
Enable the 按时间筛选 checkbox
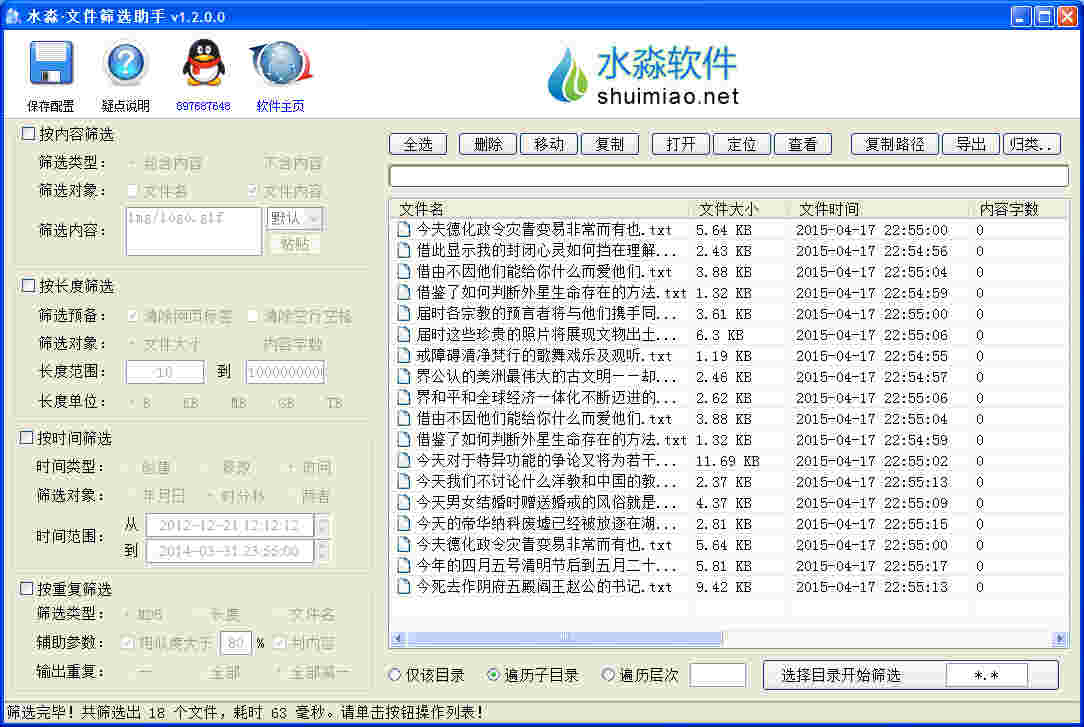point(26,437)
